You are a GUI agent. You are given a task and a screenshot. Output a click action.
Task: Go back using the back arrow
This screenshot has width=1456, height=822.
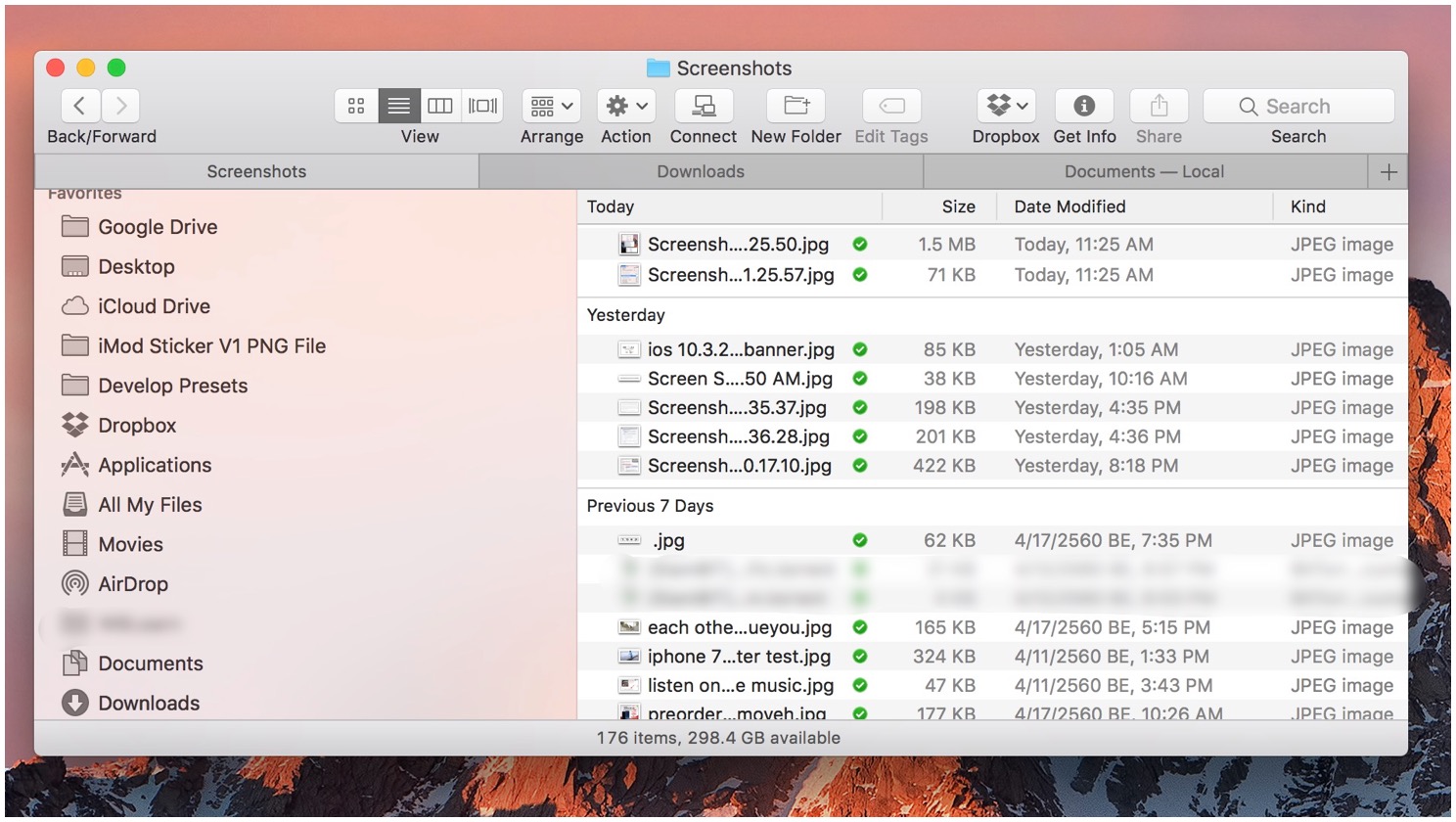click(x=80, y=106)
